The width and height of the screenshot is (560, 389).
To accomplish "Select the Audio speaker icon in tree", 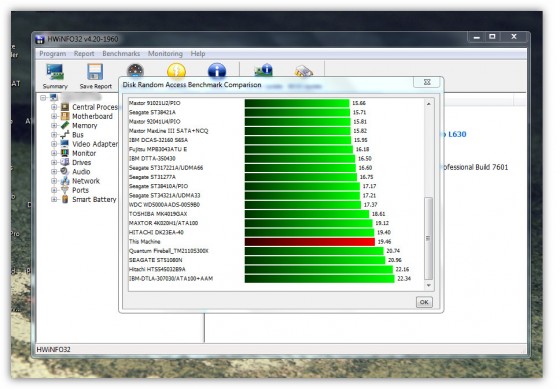I will [x=65, y=171].
